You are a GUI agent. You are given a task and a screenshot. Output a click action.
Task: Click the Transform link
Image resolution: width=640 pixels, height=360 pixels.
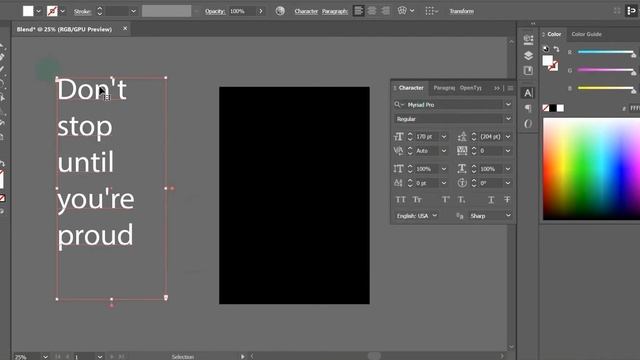click(x=462, y=11)
